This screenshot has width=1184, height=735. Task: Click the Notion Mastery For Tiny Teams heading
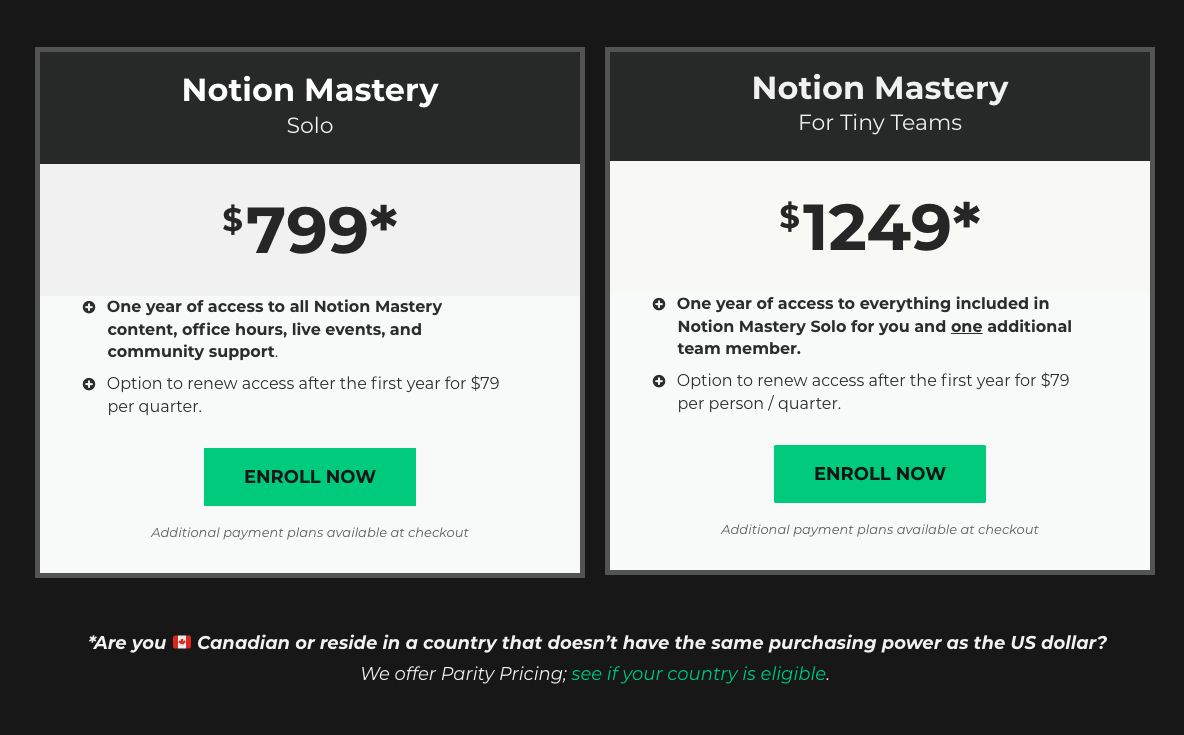(880, 88)
